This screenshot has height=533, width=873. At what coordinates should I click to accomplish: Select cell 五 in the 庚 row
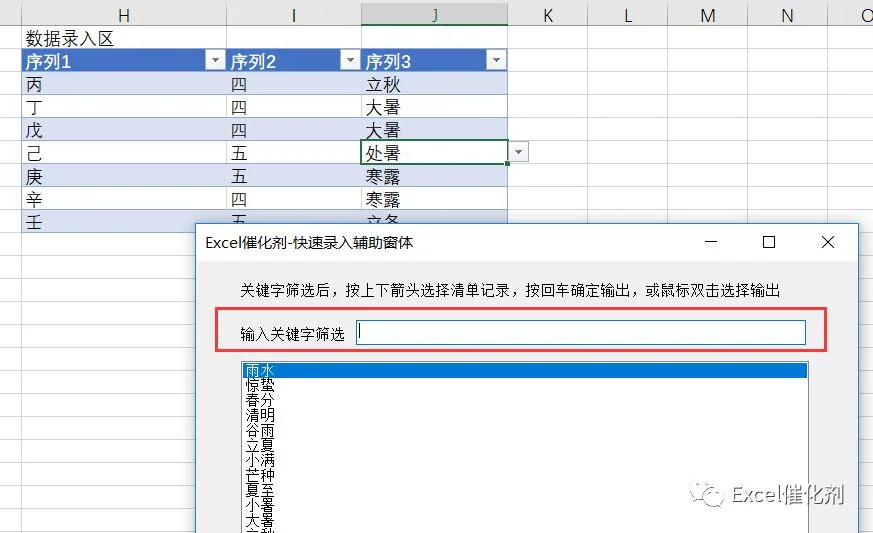[x=293, y=176]
